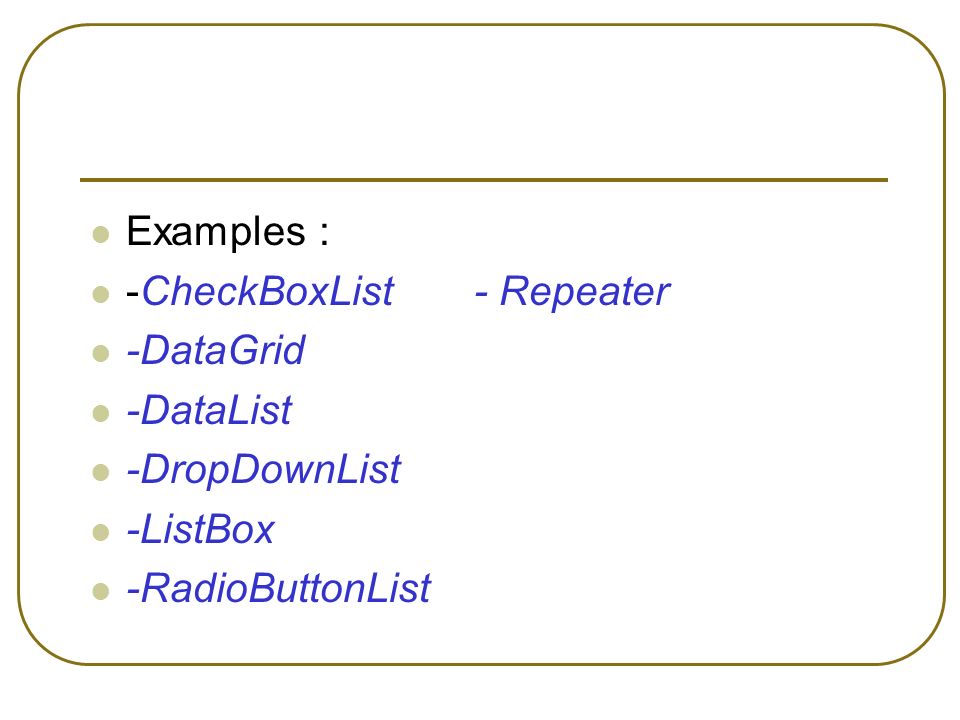Click the bullet beside Examples

click(x=100, y=234)
